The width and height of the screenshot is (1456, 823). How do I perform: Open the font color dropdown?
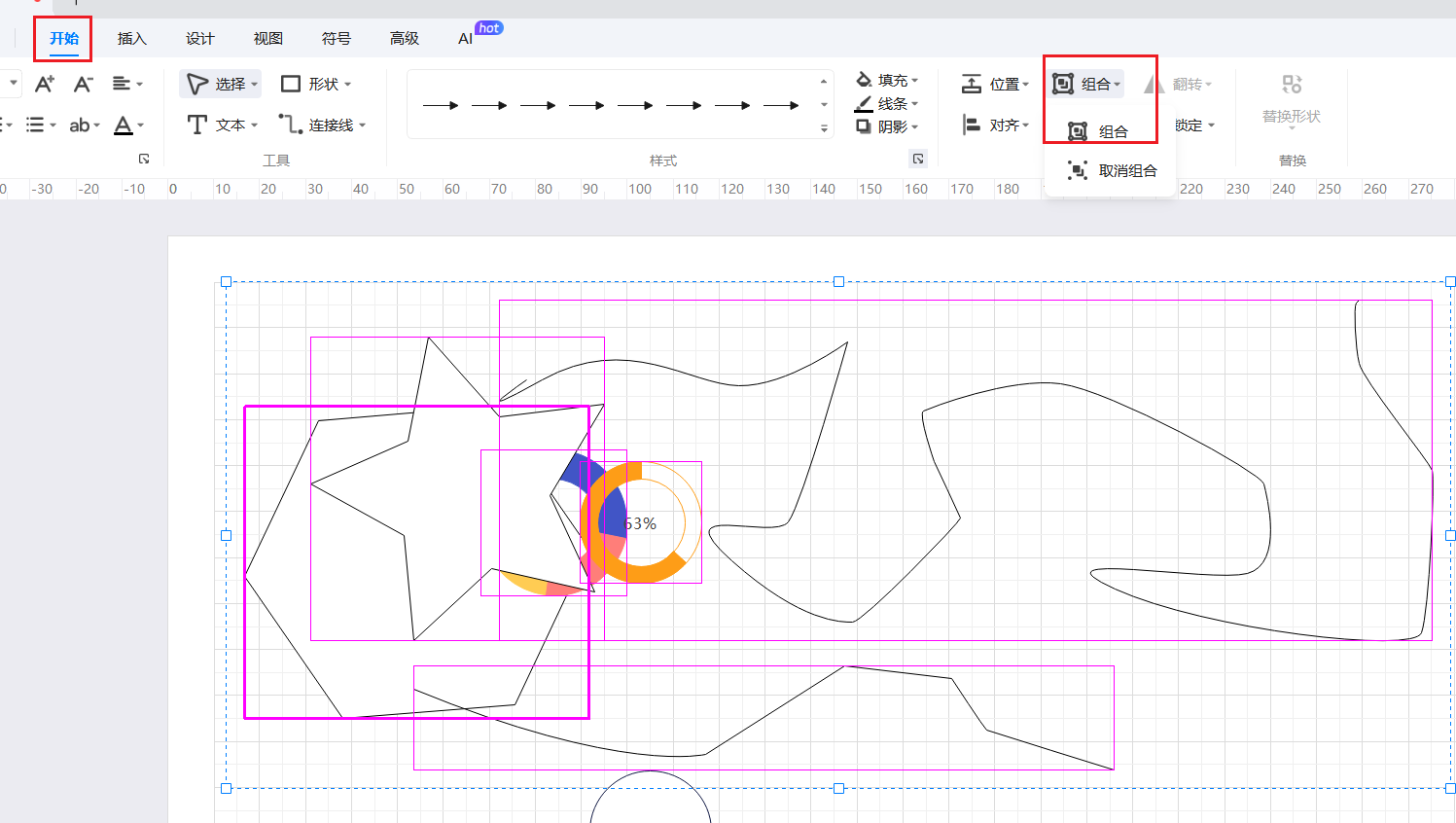(140, 125)
